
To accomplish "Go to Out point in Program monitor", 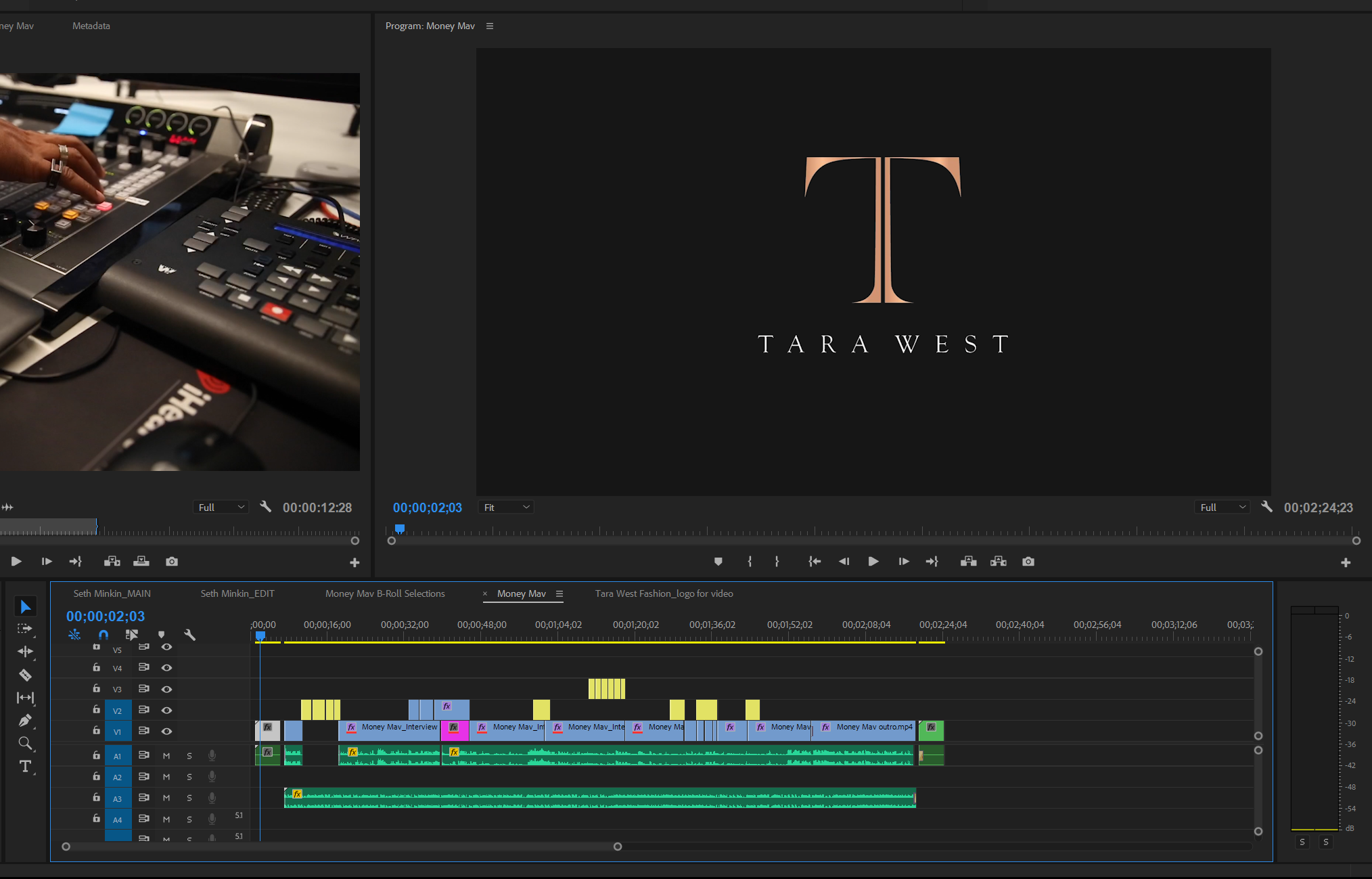I will 932,562.
